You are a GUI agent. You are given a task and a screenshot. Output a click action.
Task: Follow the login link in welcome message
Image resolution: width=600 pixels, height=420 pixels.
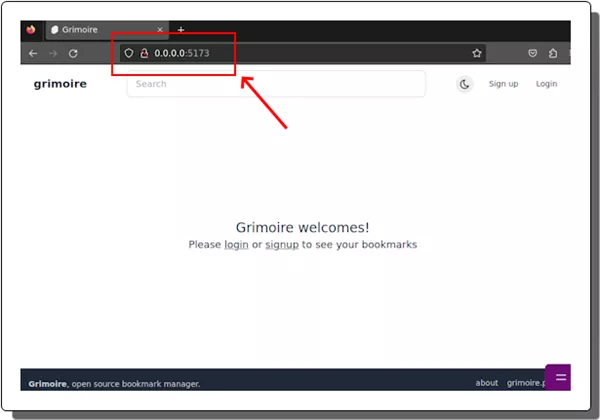pyautogui.click(x=236, y=245)
